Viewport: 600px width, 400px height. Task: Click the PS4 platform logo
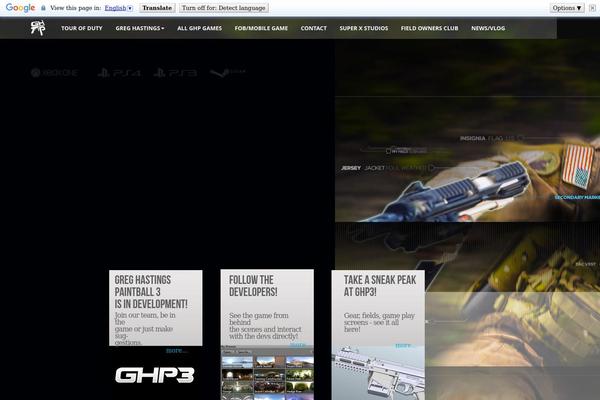click(x=119, y=73)
